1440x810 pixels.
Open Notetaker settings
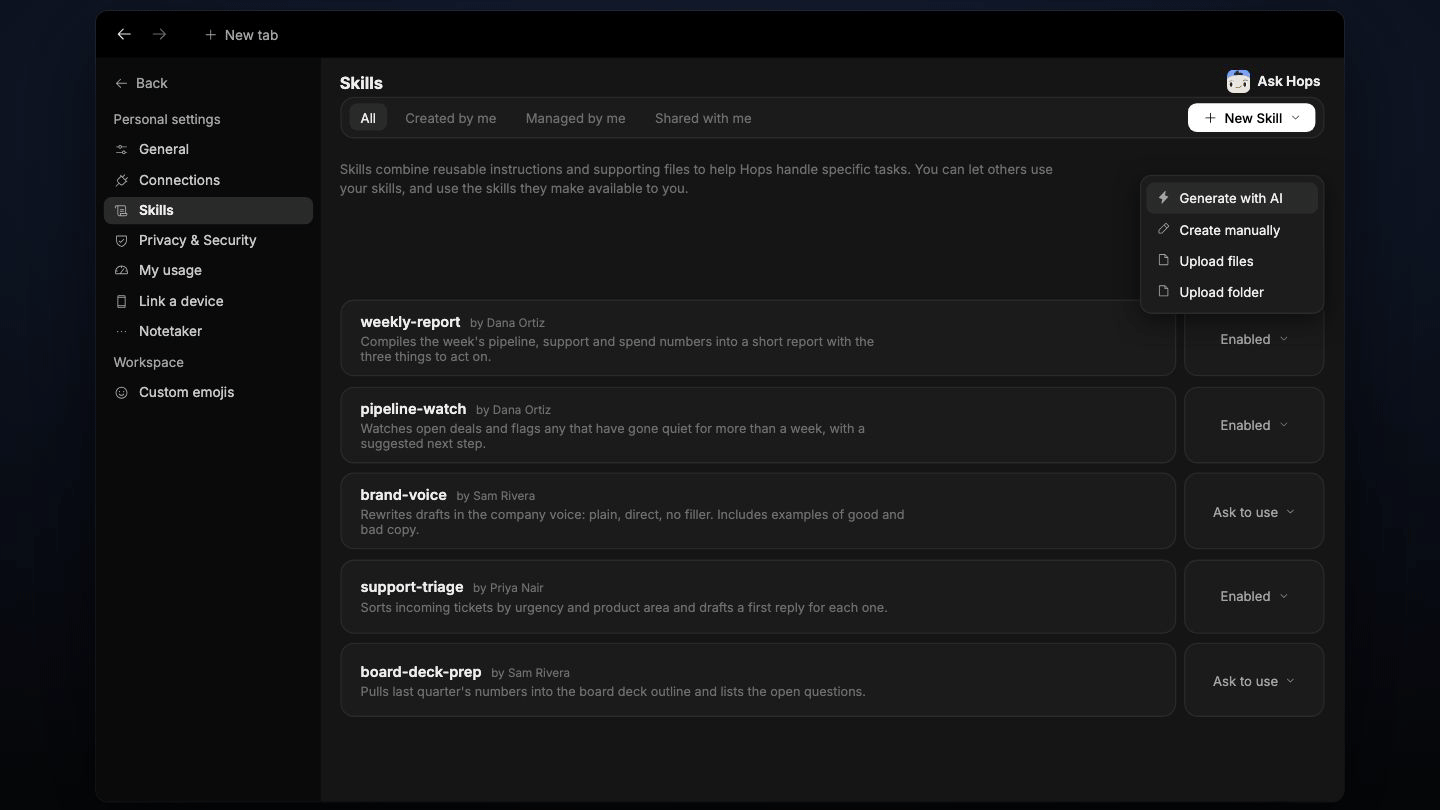tap(208, 331)
